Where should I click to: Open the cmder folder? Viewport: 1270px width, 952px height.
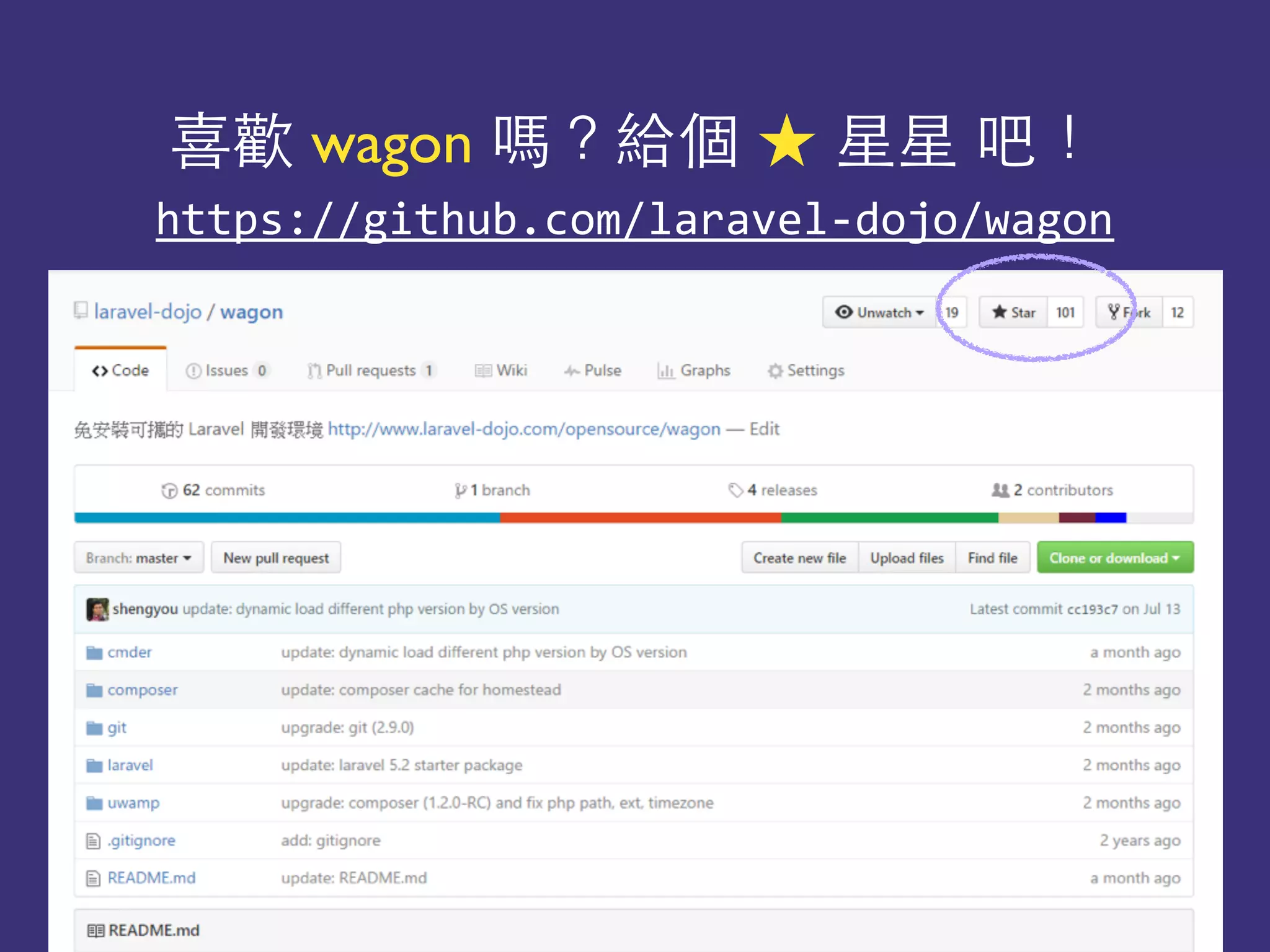pyautogui.click(x=130, y=653)
